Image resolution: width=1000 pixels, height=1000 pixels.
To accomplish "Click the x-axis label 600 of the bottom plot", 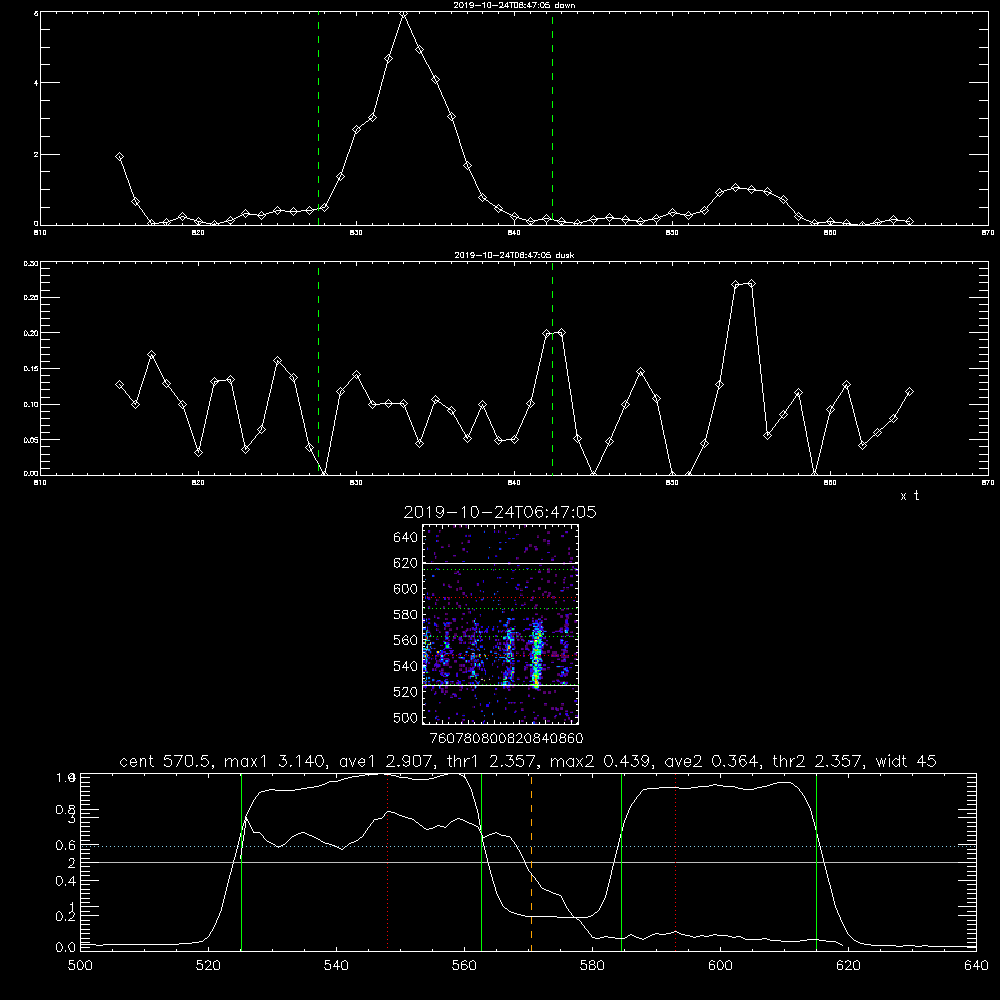I will [720, 965].
